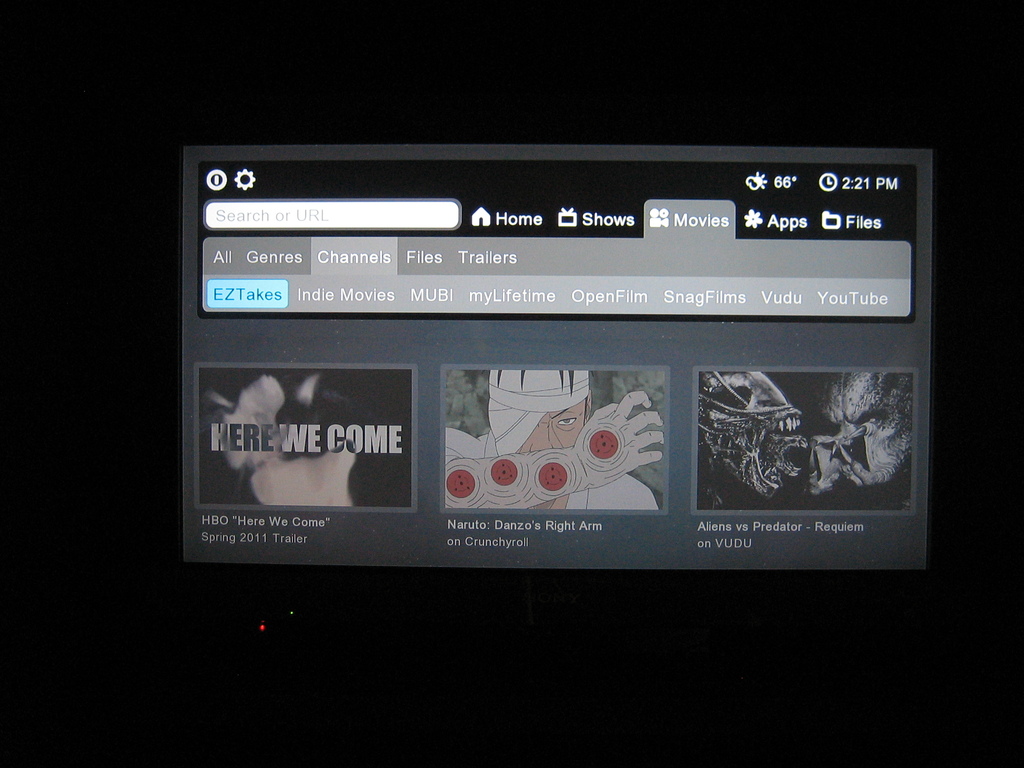Open the Files main tab label

click(863, 222)
